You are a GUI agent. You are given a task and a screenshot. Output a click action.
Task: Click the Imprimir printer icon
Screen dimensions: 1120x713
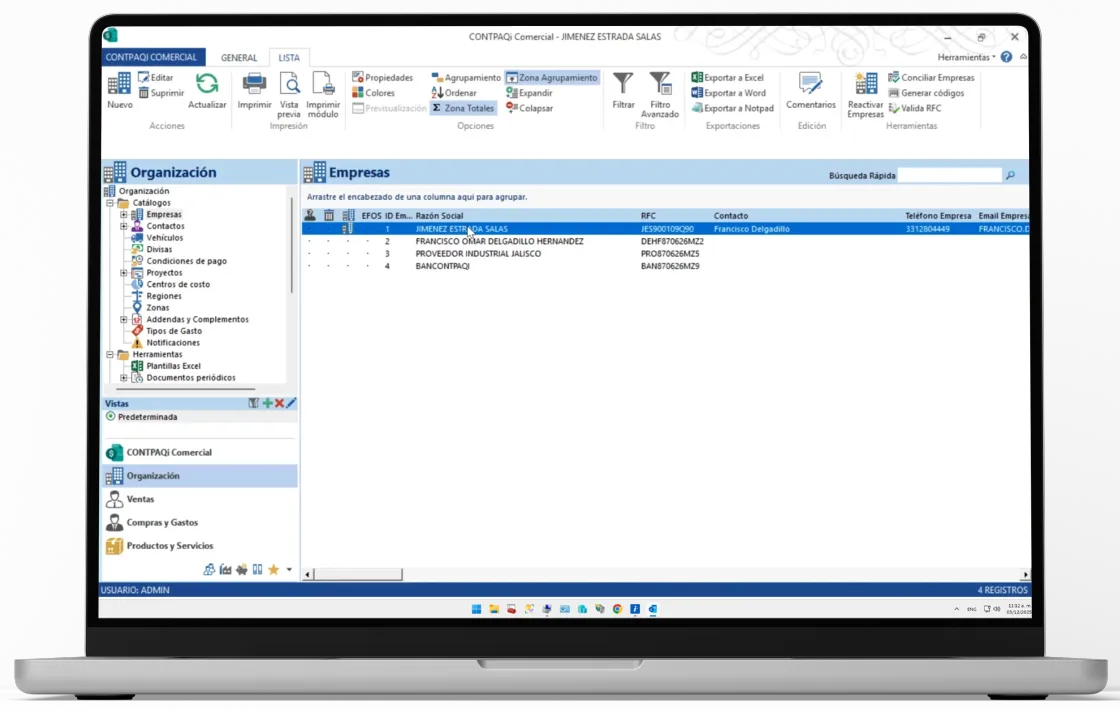254,84
